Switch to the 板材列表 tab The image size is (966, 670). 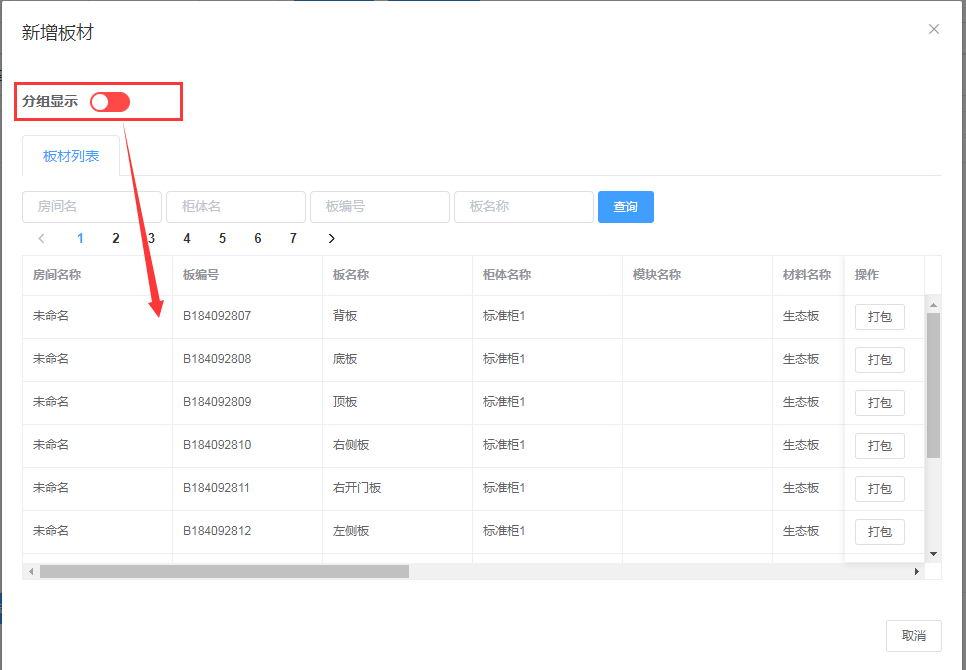[71, 156]
